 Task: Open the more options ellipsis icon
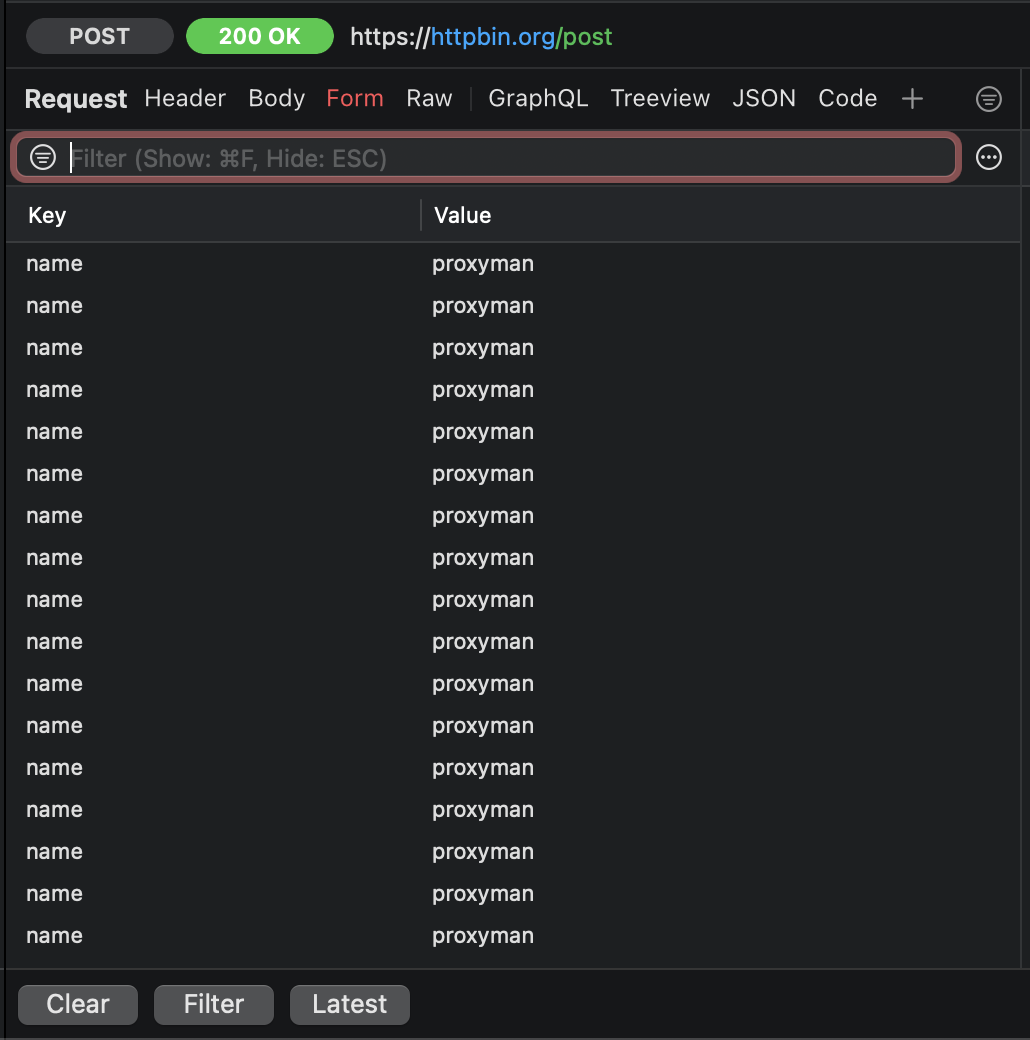coord(988,157)
